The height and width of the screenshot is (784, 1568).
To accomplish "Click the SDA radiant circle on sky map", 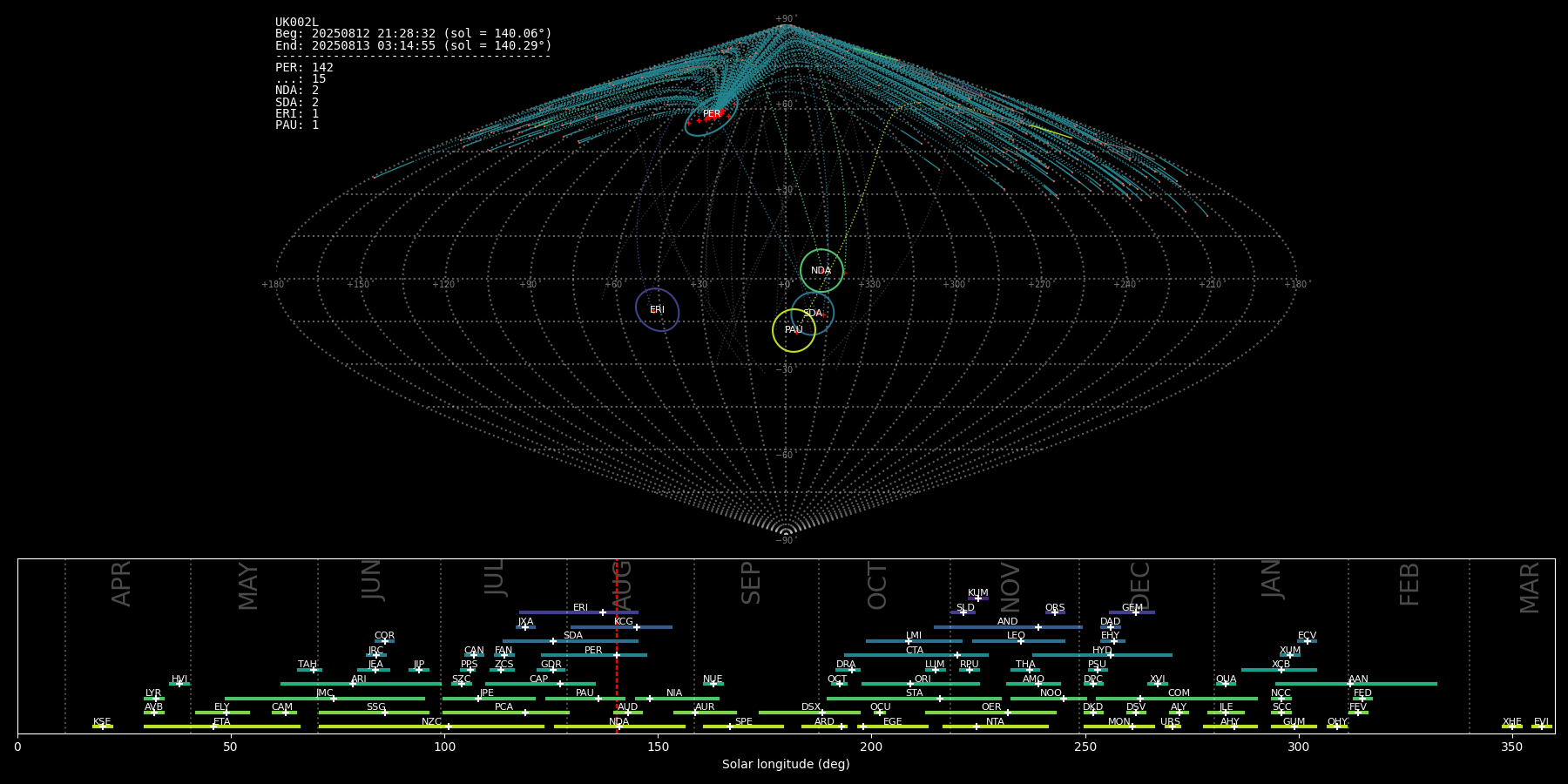I will (813, 314).
